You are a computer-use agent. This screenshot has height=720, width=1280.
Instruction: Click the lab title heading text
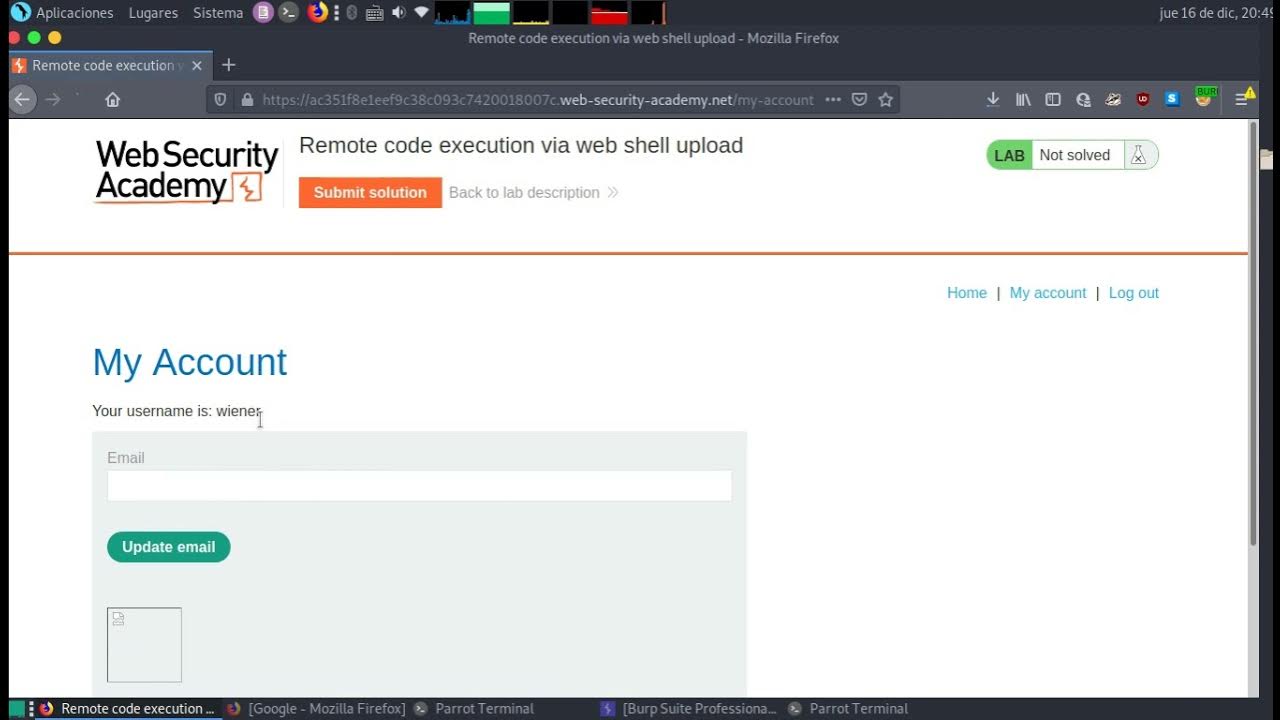point(521,145)
